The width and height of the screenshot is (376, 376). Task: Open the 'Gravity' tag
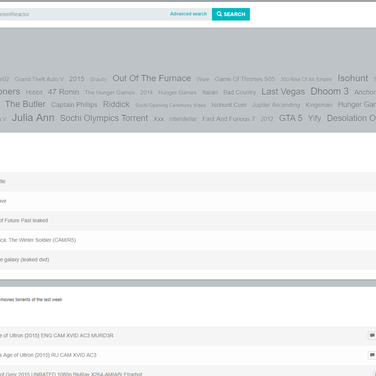98,79
